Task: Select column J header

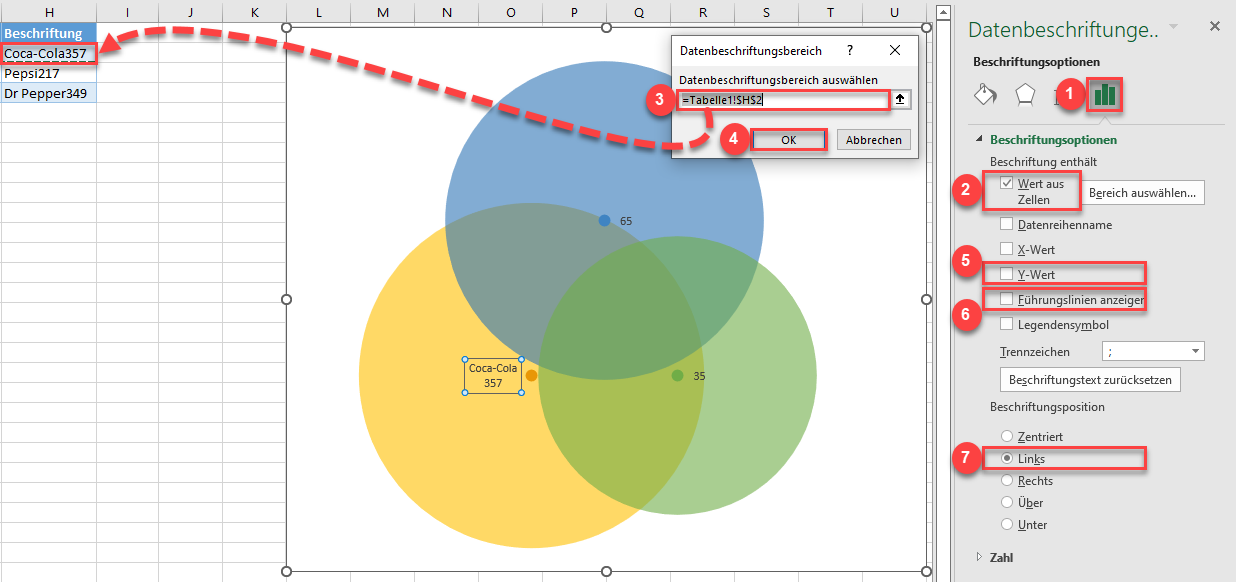Action: click(190, 11)
